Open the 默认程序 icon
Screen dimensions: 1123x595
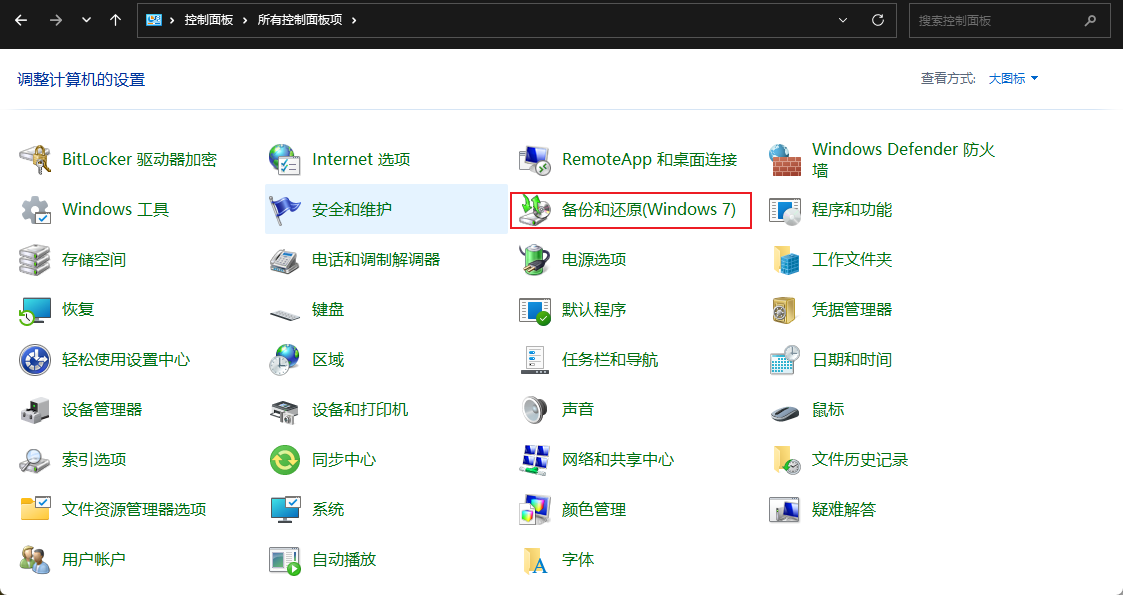(535, 310)
